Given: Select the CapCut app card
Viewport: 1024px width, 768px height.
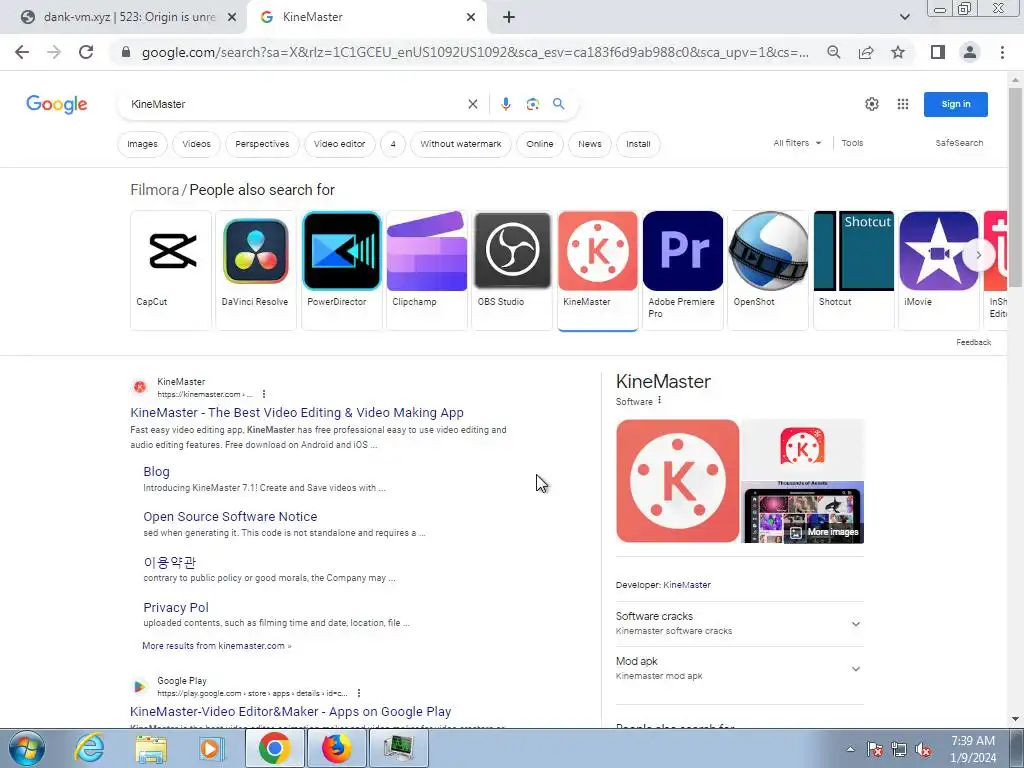Looking at the screenshot, I should (171, 270).
